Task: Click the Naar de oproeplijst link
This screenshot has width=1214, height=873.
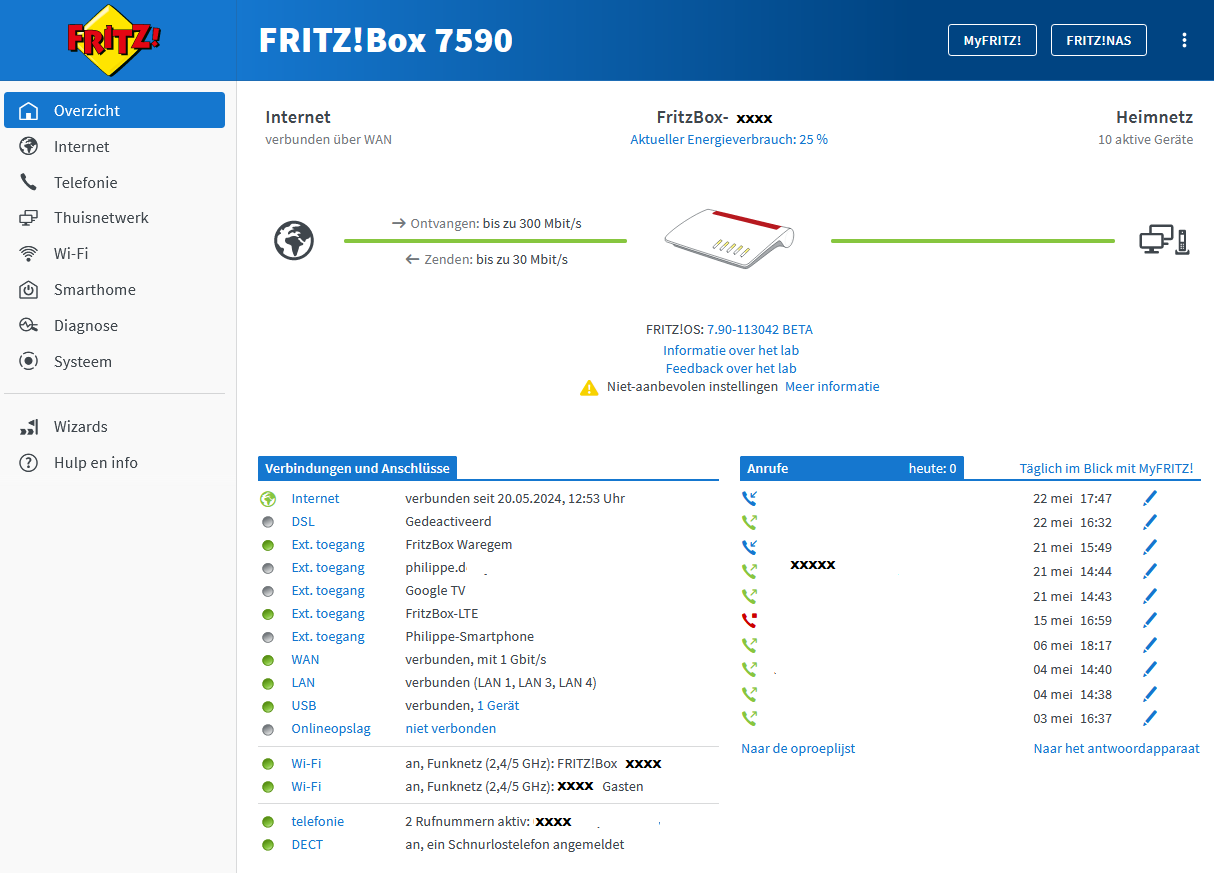Action: (798, 748)
